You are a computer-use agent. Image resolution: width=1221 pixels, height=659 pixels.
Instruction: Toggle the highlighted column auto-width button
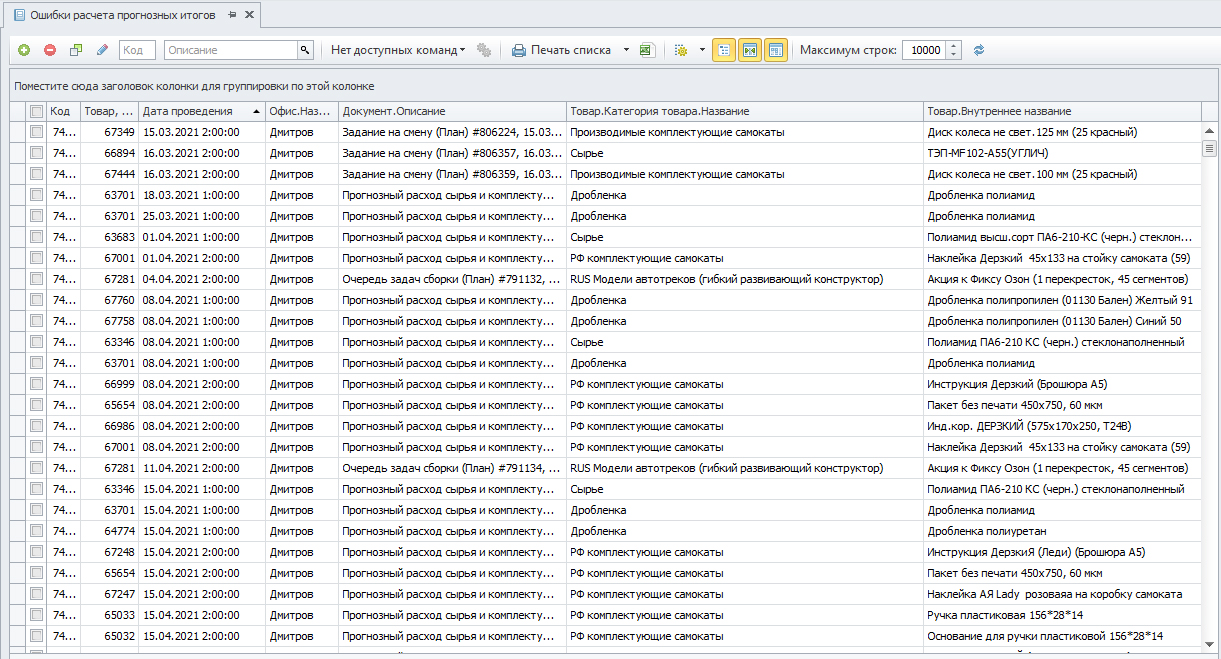(x=750, y=50)
